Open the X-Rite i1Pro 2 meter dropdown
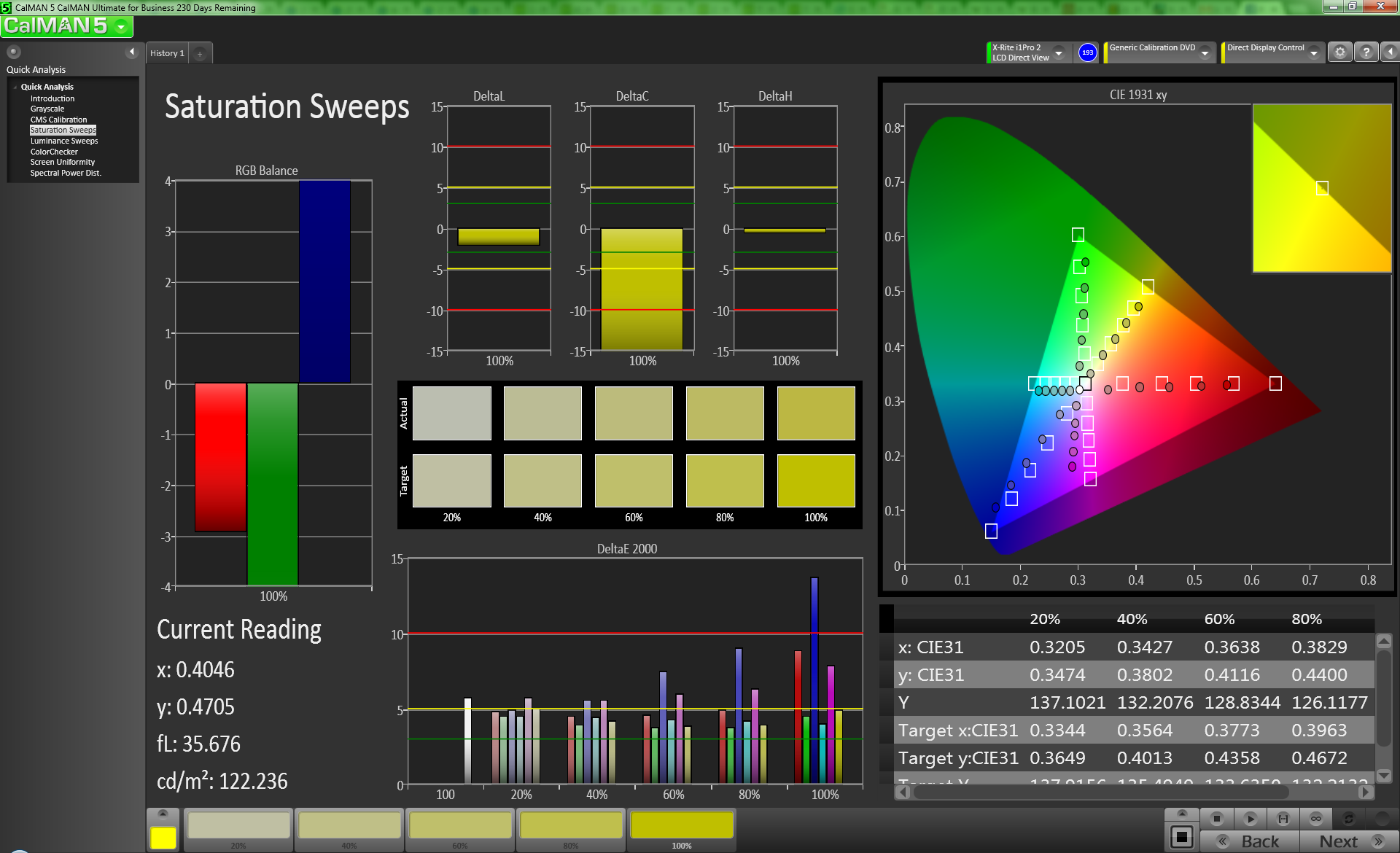The image size is (1400, 853). click(x=1059, y=52)
